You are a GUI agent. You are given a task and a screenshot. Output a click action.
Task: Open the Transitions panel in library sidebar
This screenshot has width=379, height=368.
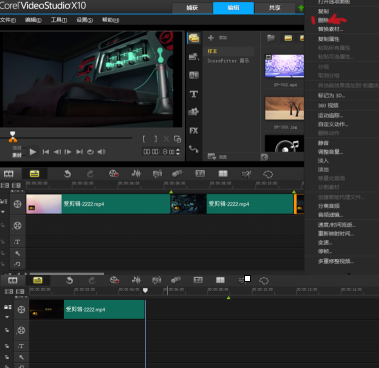coord(194,75)
